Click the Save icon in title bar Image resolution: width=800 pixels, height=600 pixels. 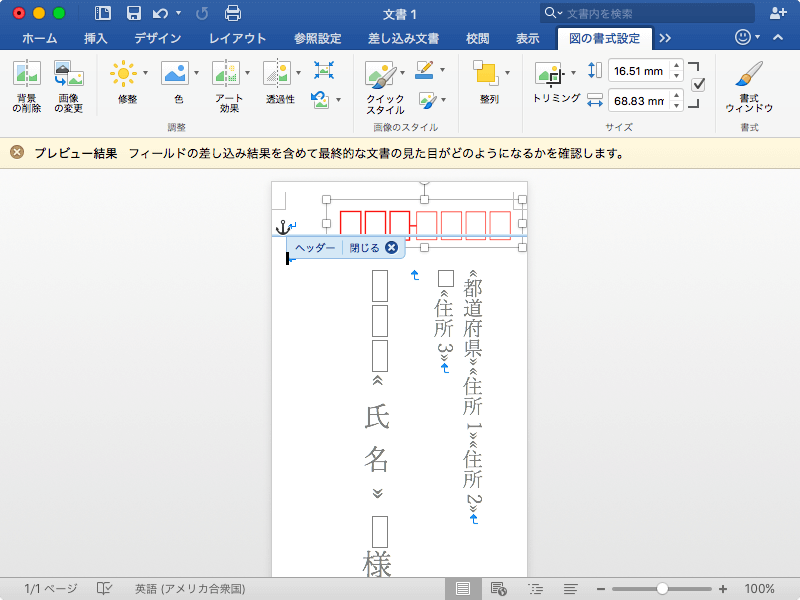(x=134, y=13)
